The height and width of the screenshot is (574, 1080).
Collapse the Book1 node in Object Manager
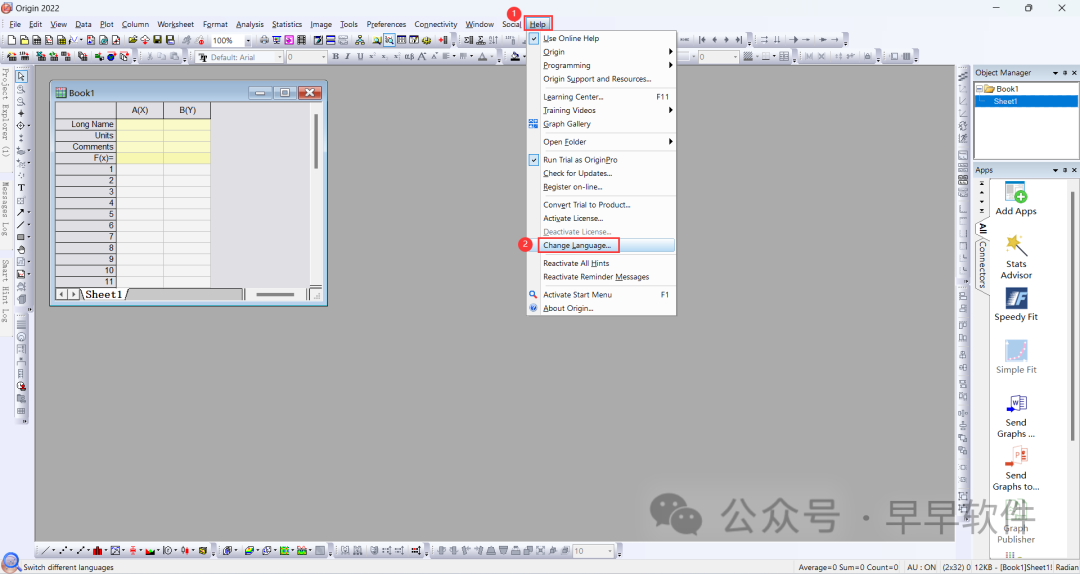[x=980, y=89]
